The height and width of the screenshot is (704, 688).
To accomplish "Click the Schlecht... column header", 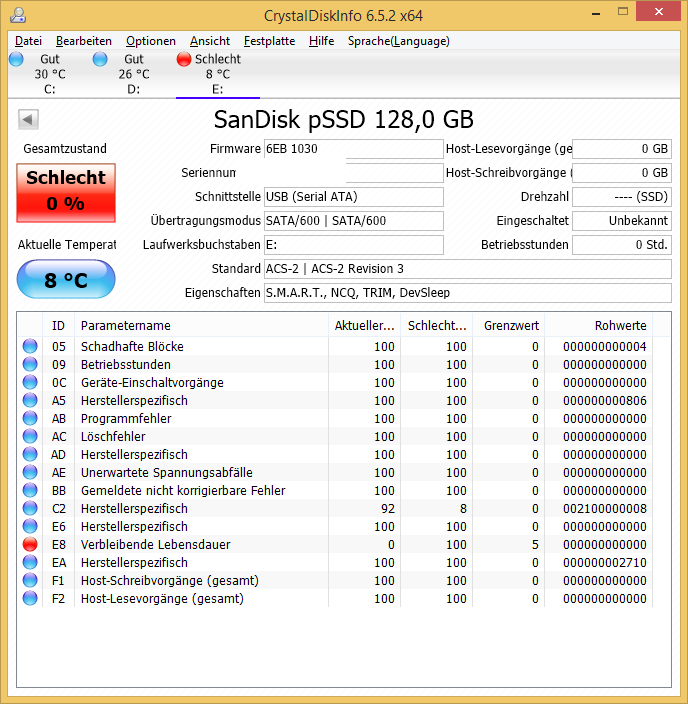I will (x=437, y=326).
